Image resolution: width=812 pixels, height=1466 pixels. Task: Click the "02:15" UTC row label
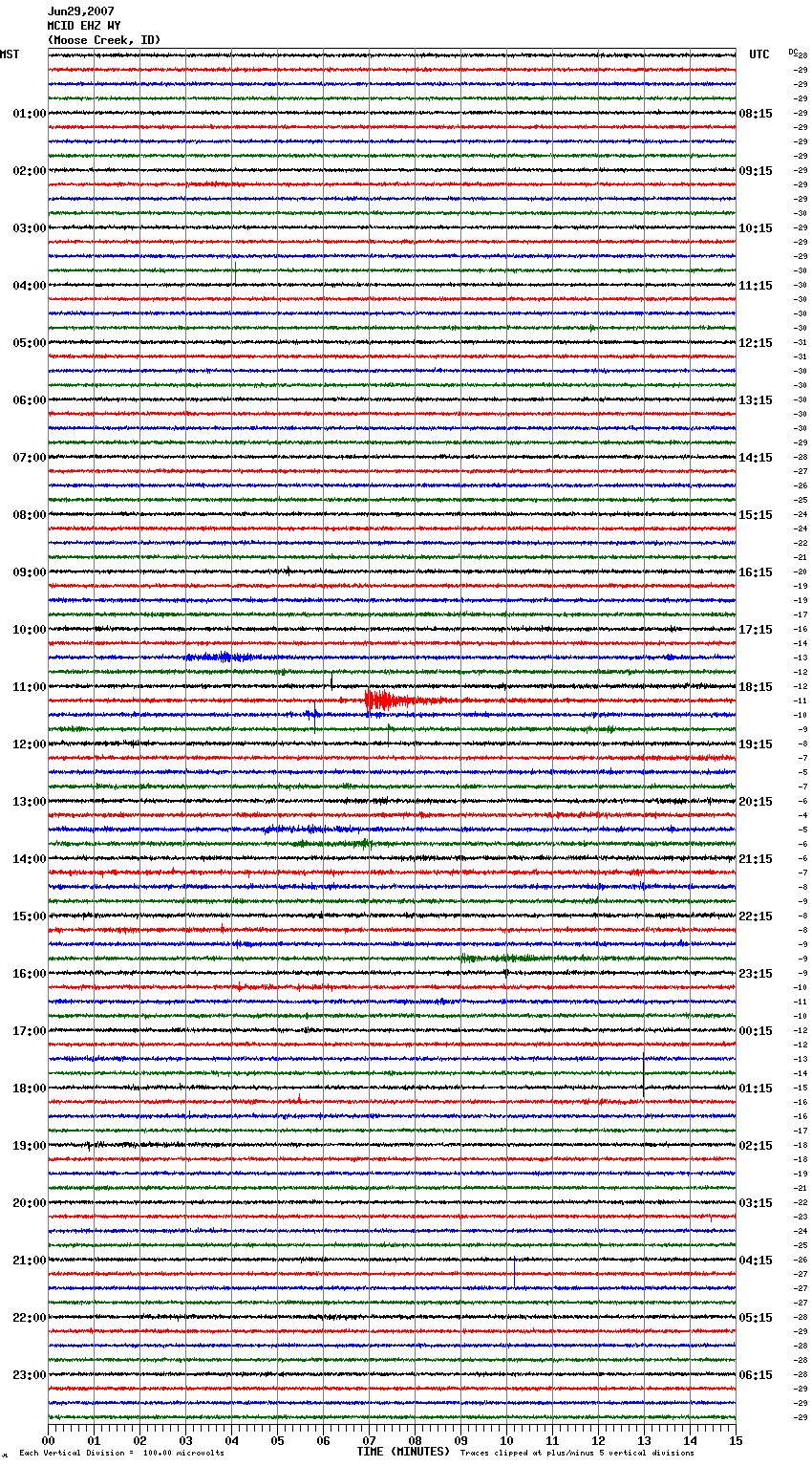pyautogui.click(x=756, y=1146)
